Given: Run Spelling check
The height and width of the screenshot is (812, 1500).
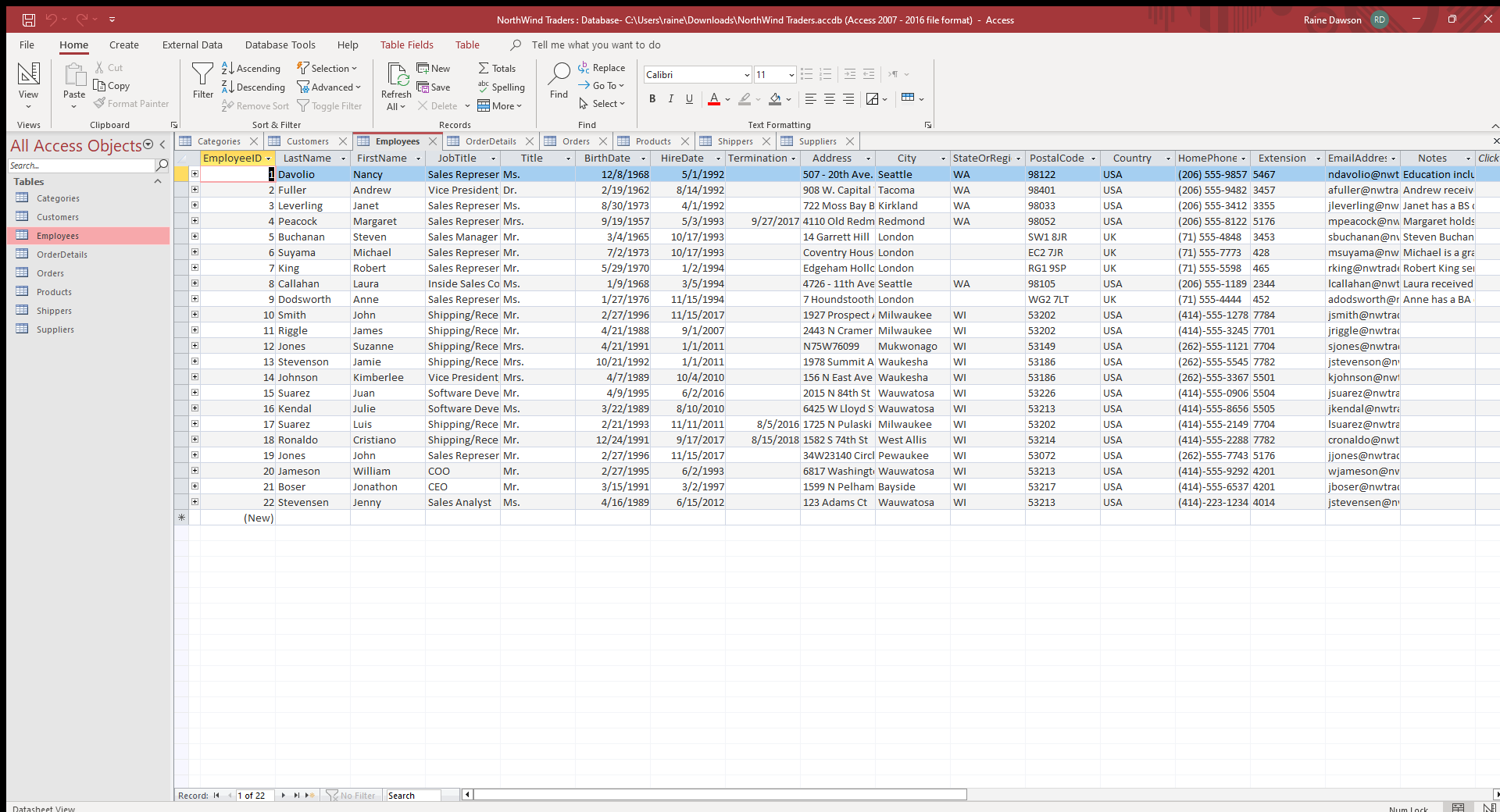Looking at the screenshot, I should click(x=502, y=87).
